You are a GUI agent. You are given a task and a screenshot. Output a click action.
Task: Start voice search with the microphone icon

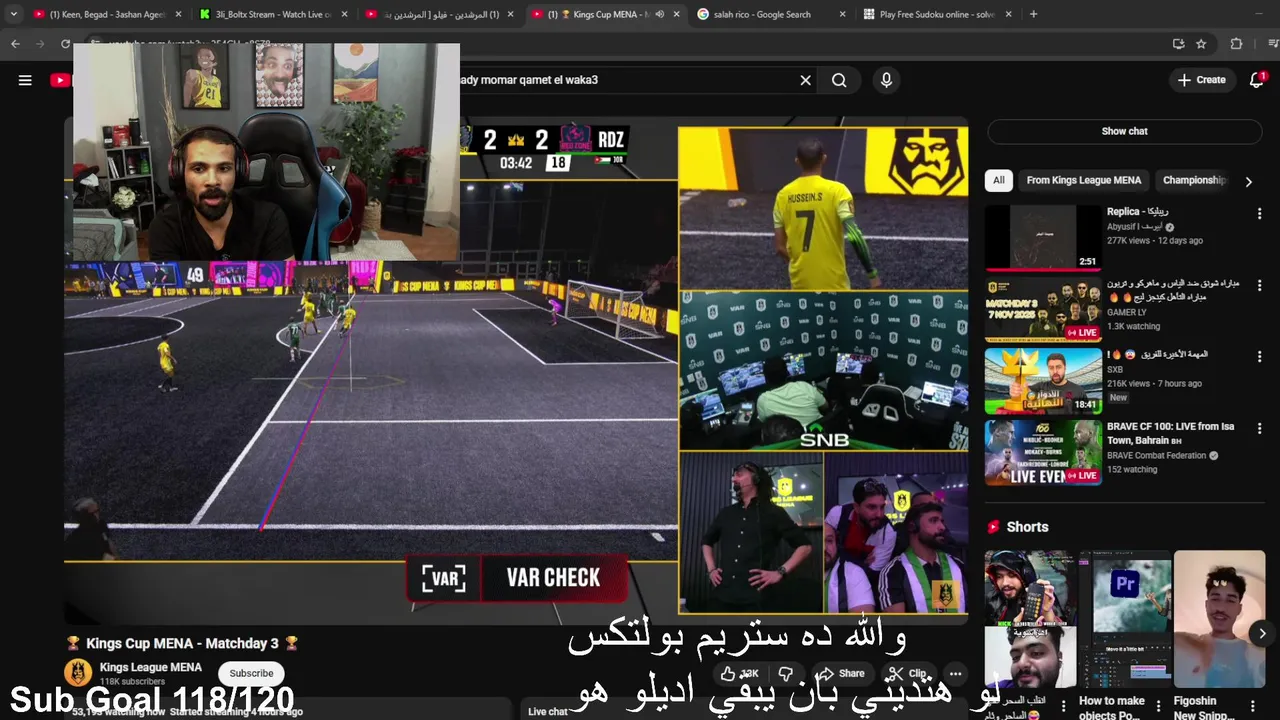[886, 80]
